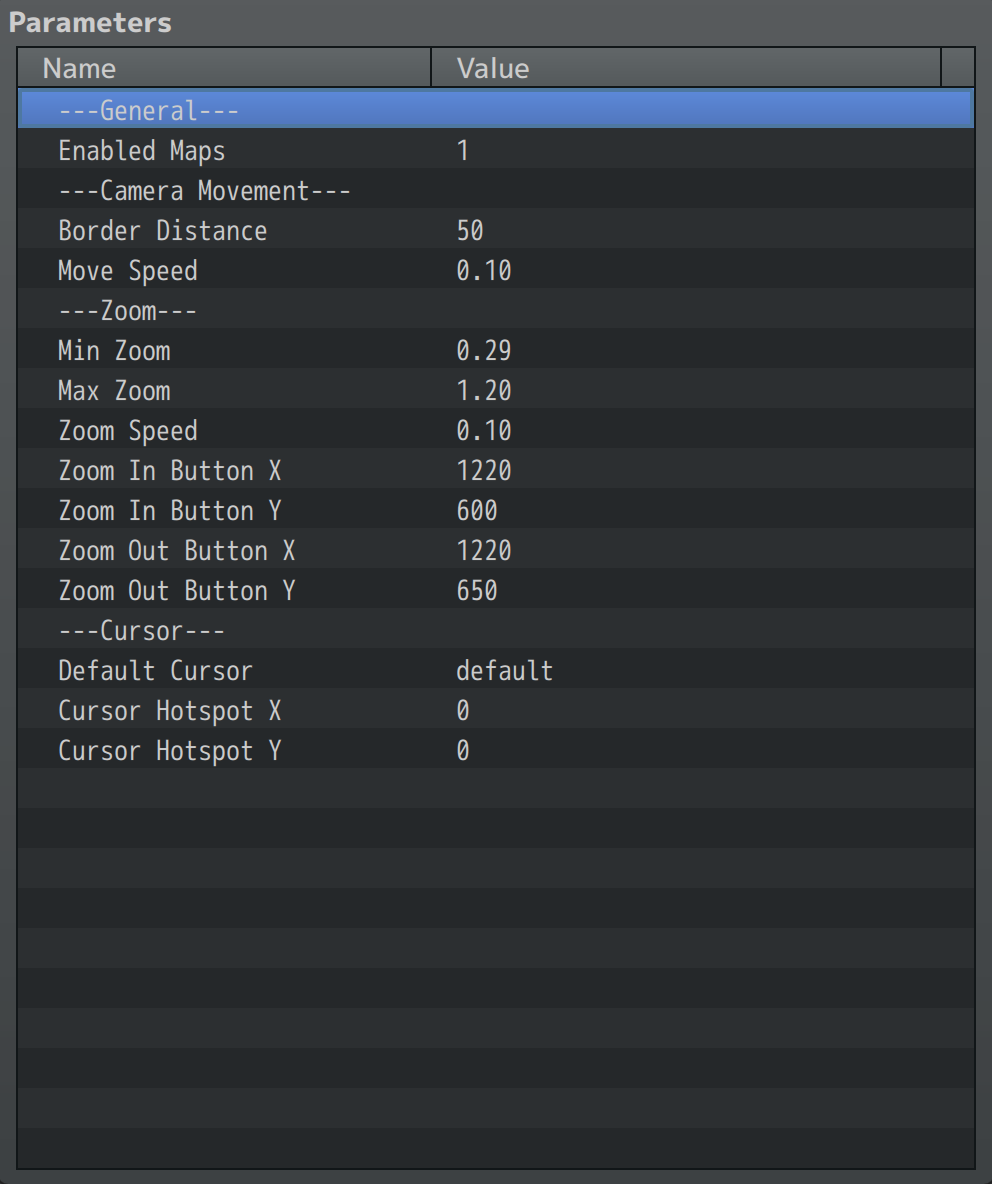Select the ---General--- header row
Screen dimensions: 992x1184
point(496,110)
